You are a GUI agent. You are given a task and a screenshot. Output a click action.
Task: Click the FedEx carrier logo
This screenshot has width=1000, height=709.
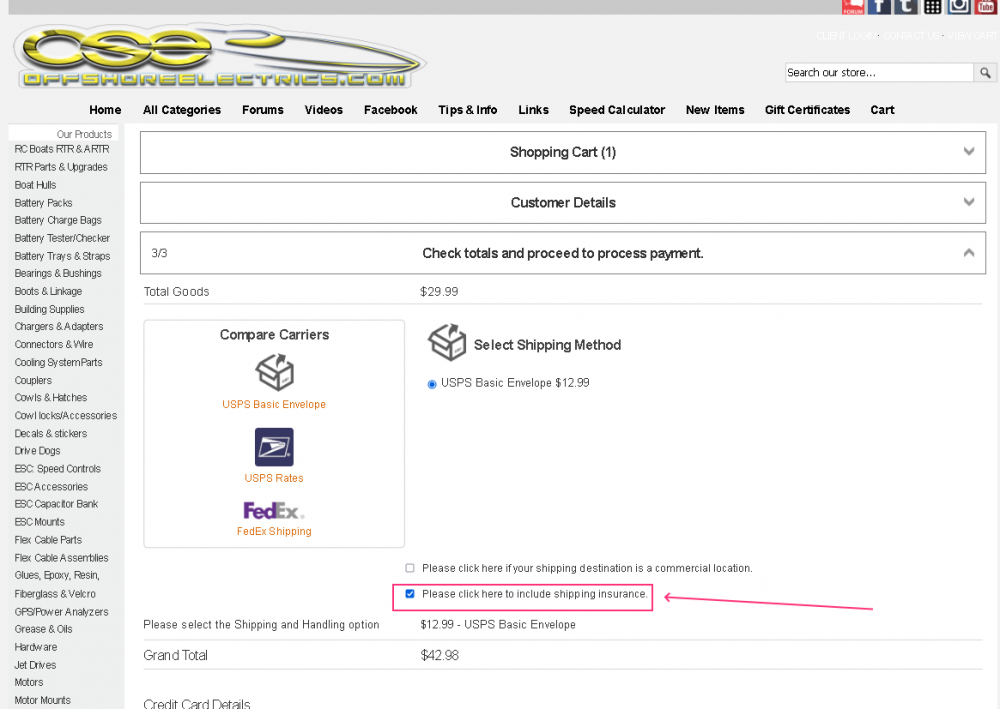274,511
